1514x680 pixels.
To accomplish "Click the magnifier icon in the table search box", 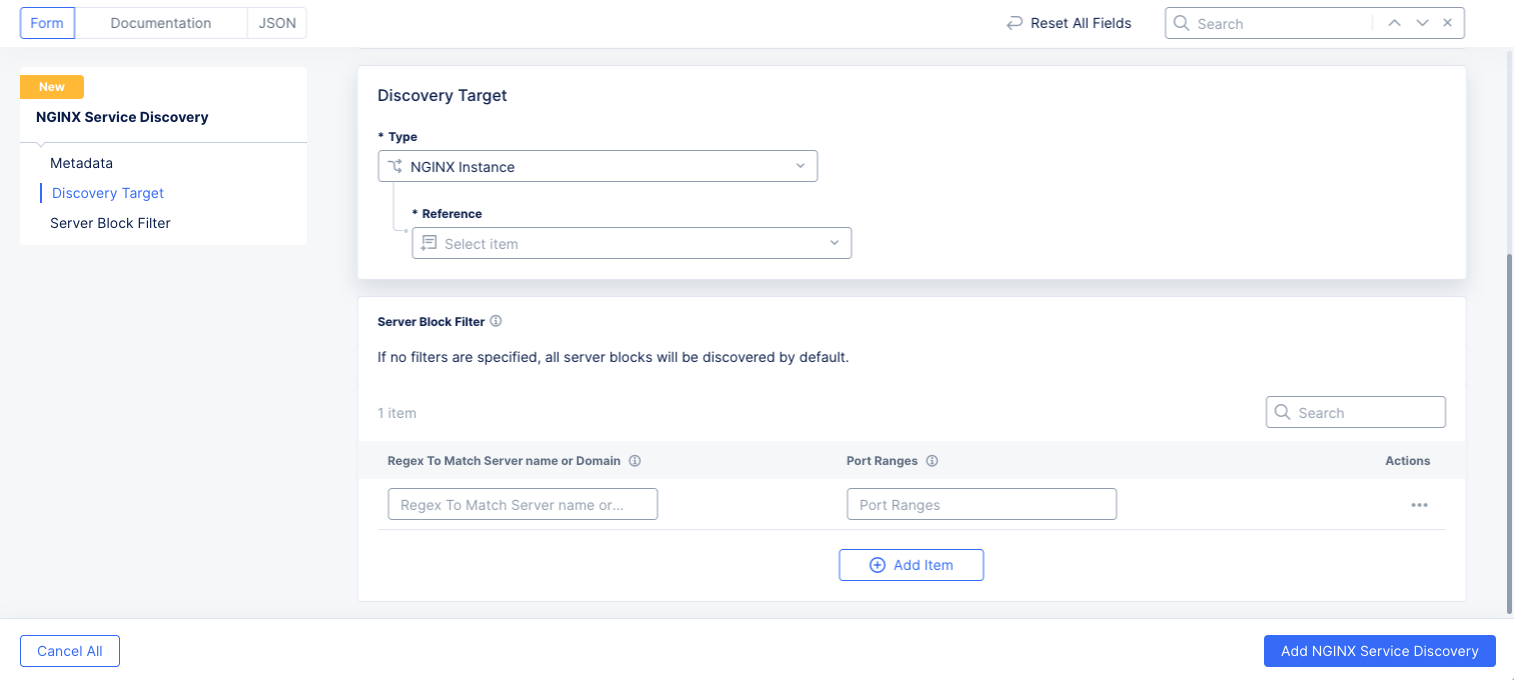I will (x=1283, y=412).
